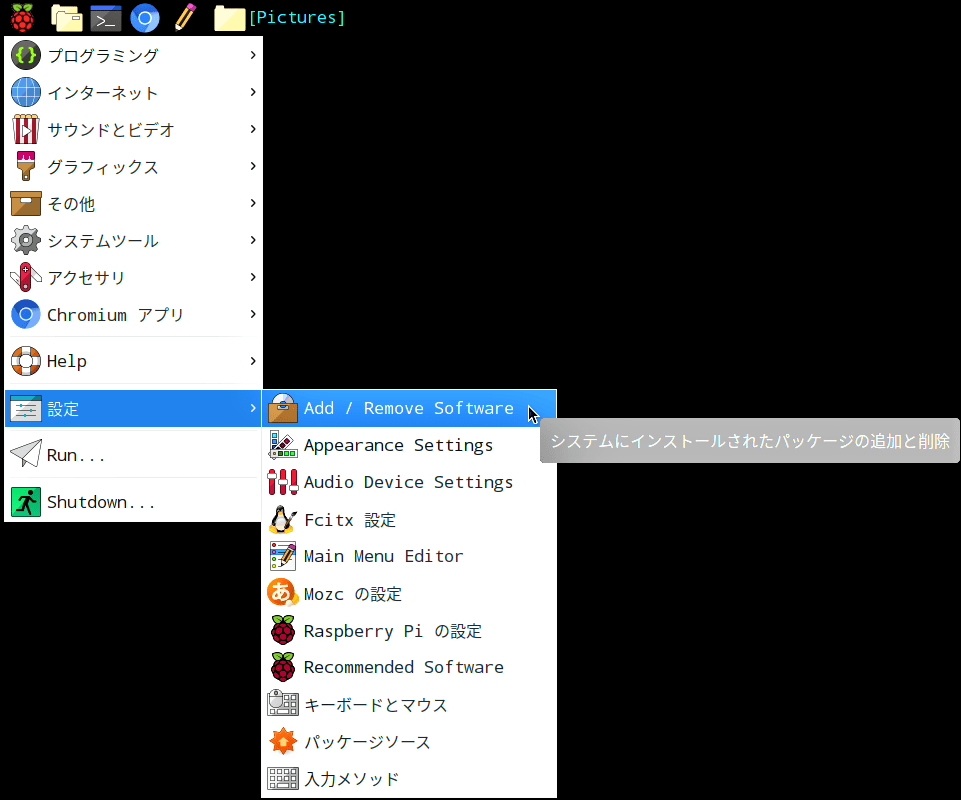961x800 pixels.
Task: Click the サウンドとビデオ popcorn icon
Action: click(26, 129)
